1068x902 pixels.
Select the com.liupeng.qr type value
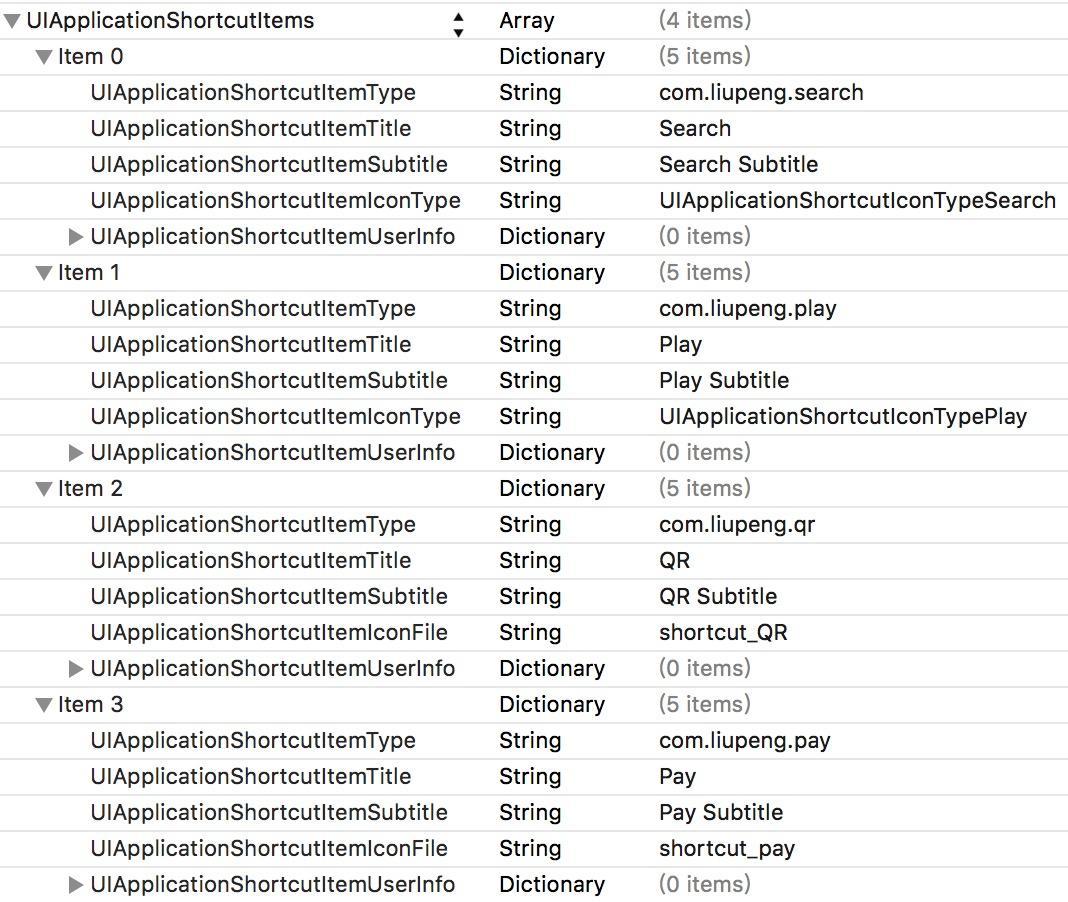click(737, 525)
